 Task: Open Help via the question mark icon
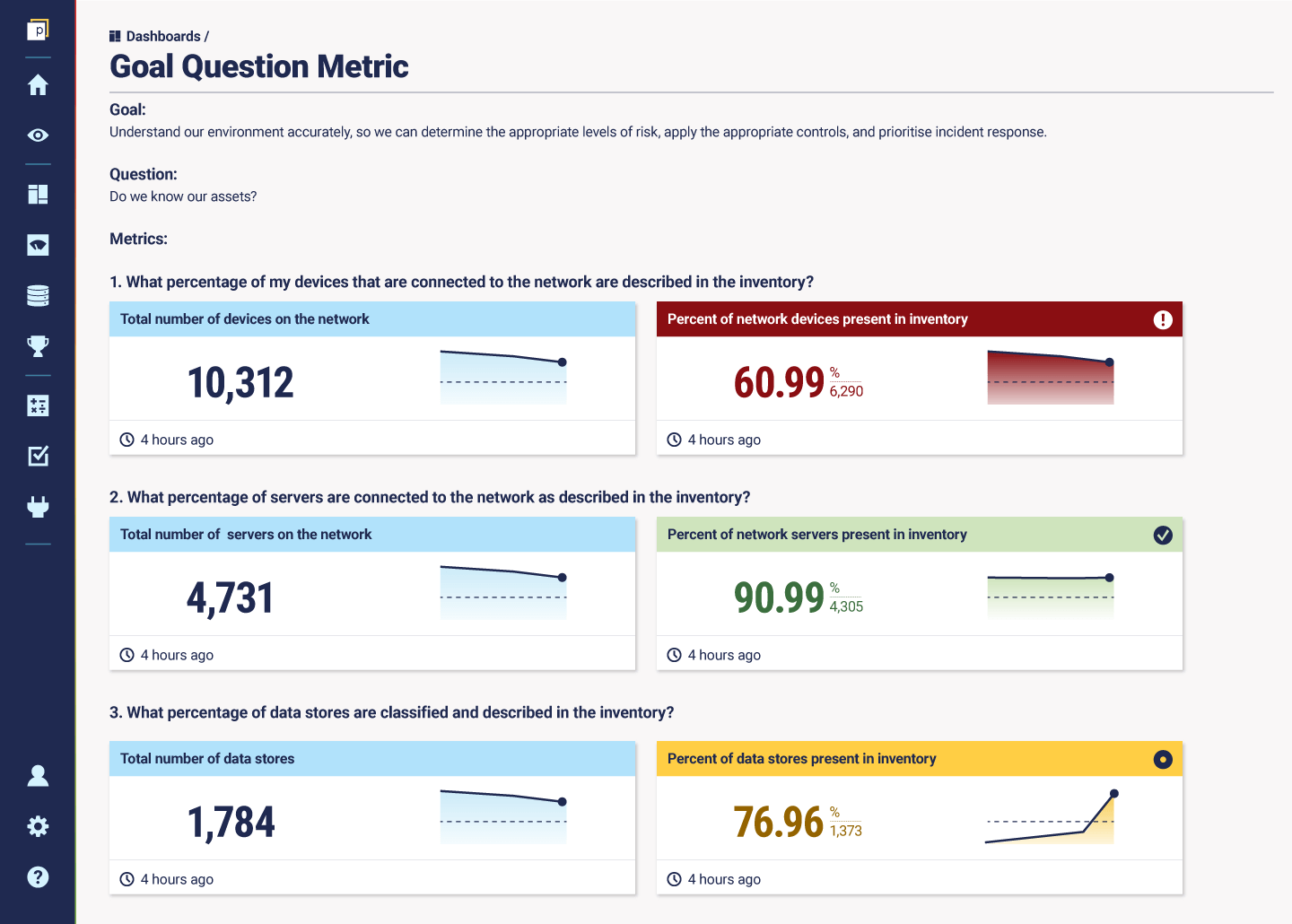point(38,876)
